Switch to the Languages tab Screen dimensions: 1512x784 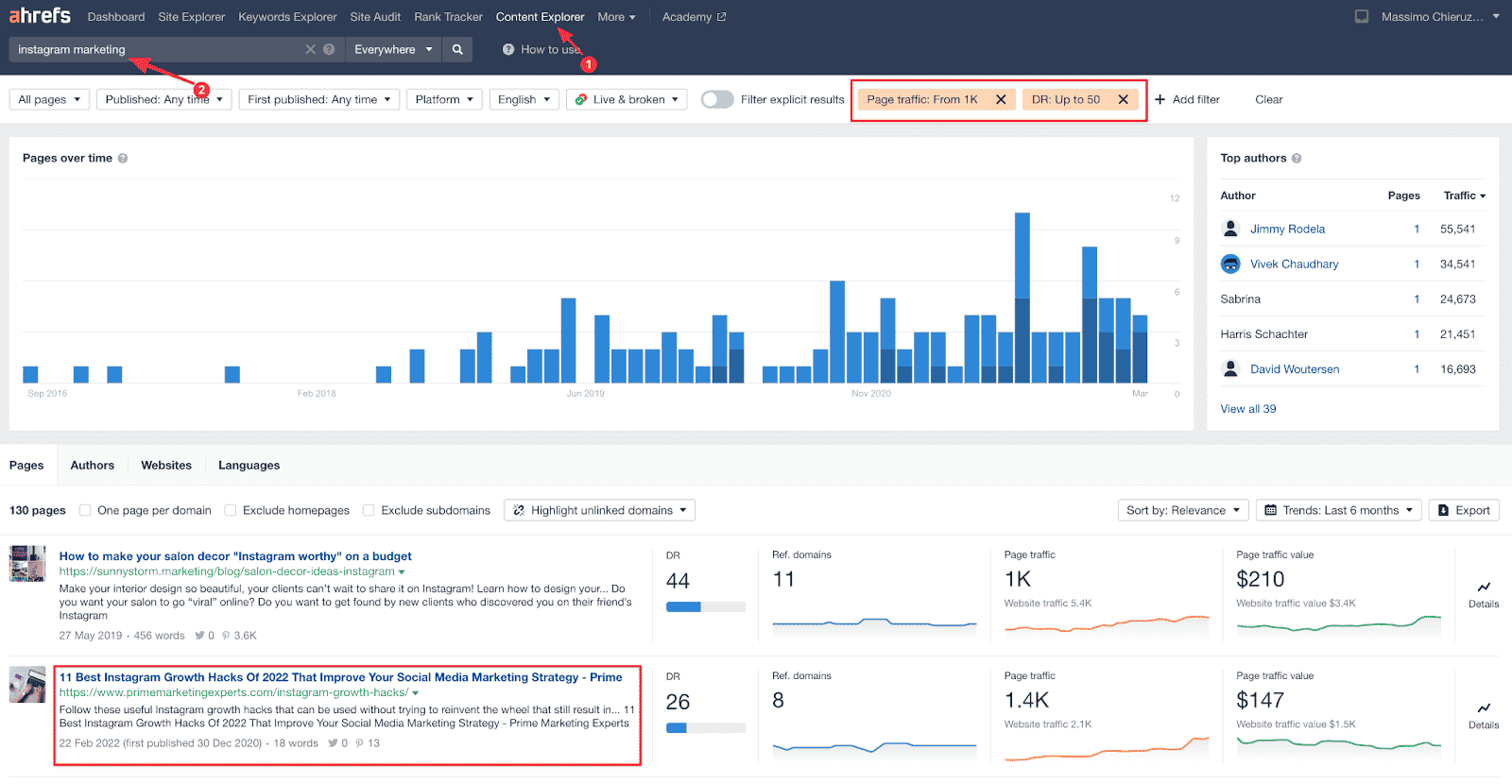pos(249,465)
